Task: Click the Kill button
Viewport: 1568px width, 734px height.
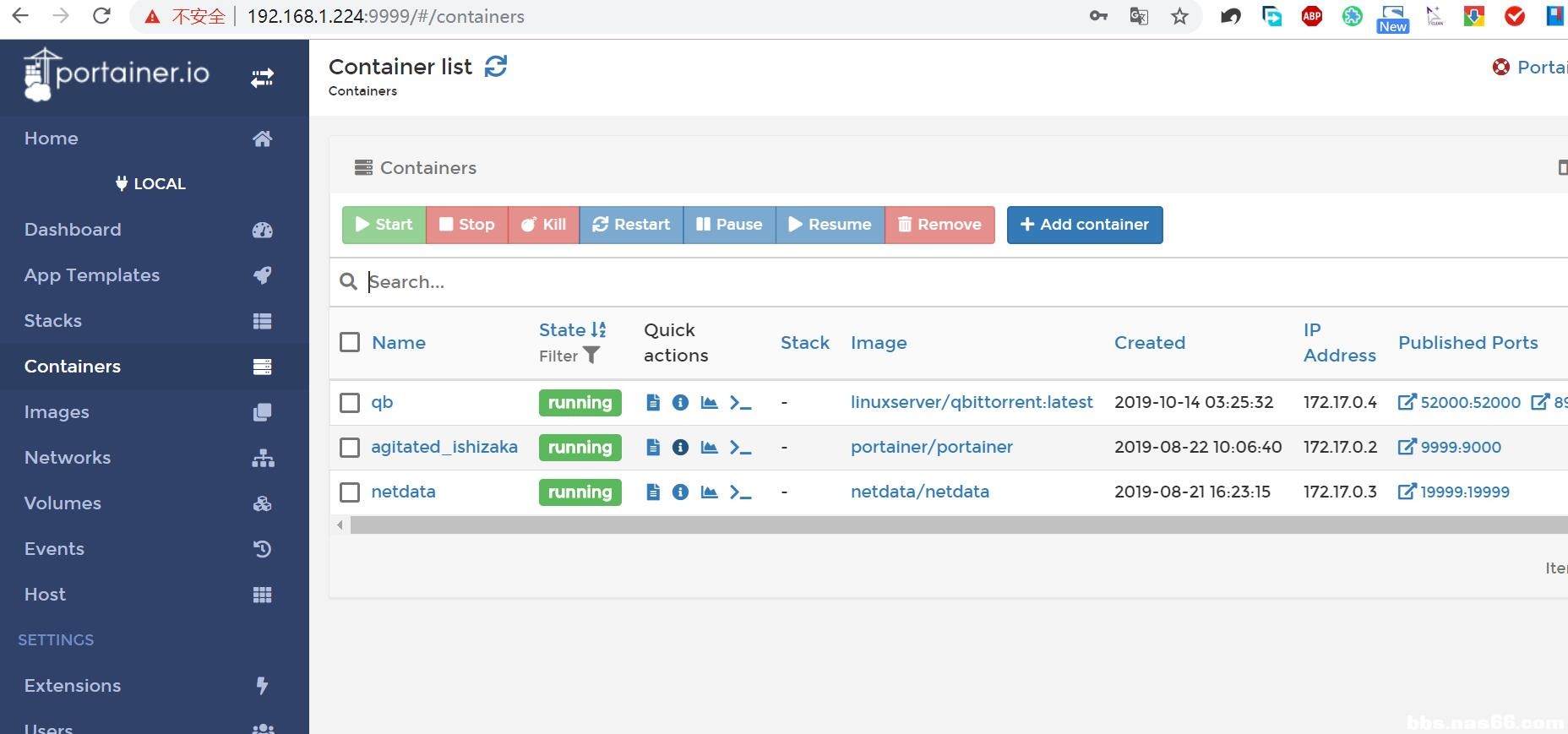Action: tap(544, 225)
